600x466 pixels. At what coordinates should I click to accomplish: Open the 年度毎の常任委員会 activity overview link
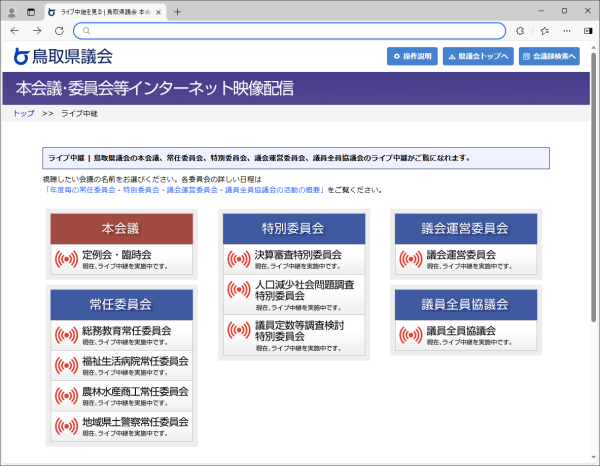click(x=185, y=190)
